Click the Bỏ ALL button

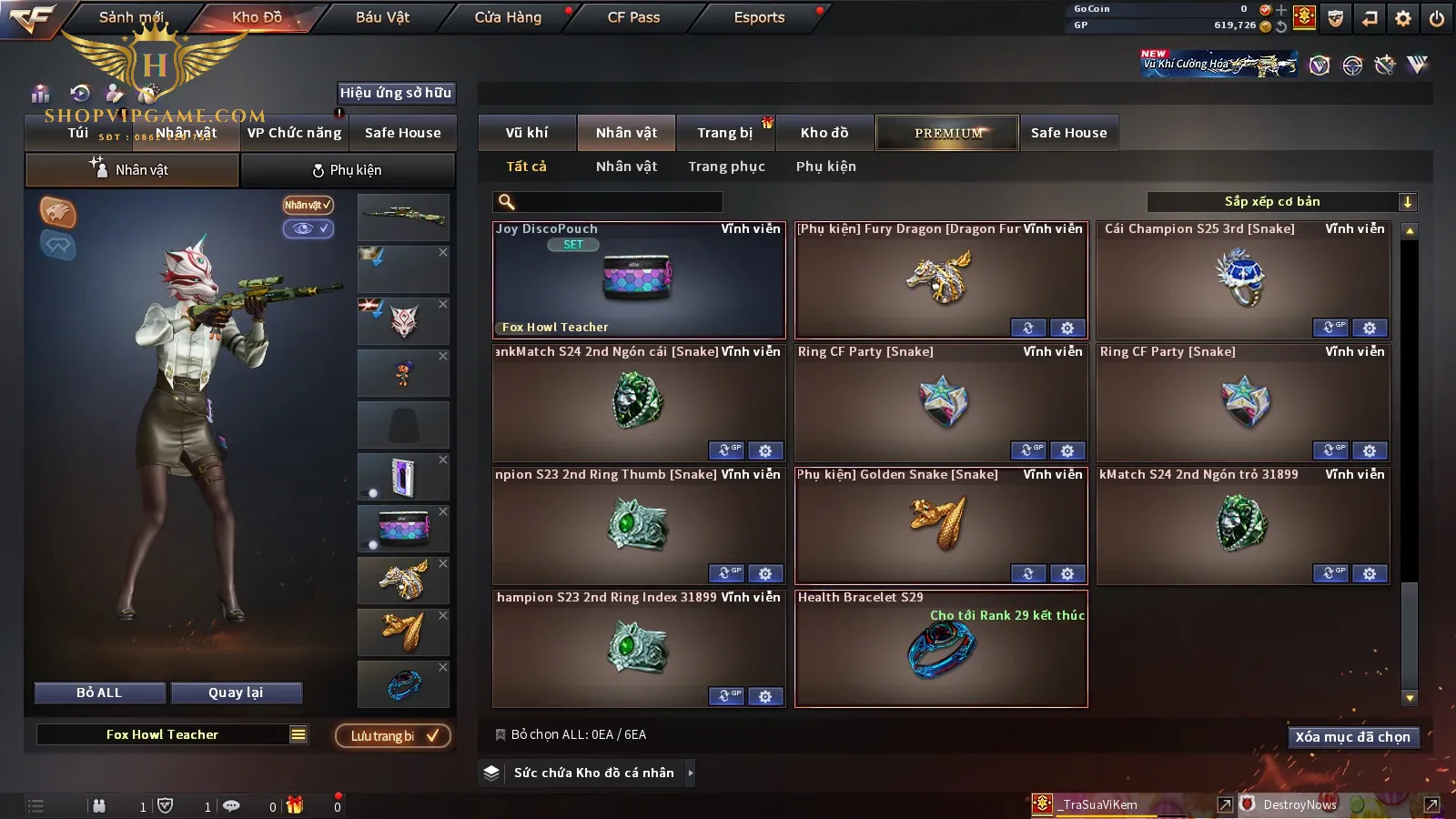pos(99,693)
